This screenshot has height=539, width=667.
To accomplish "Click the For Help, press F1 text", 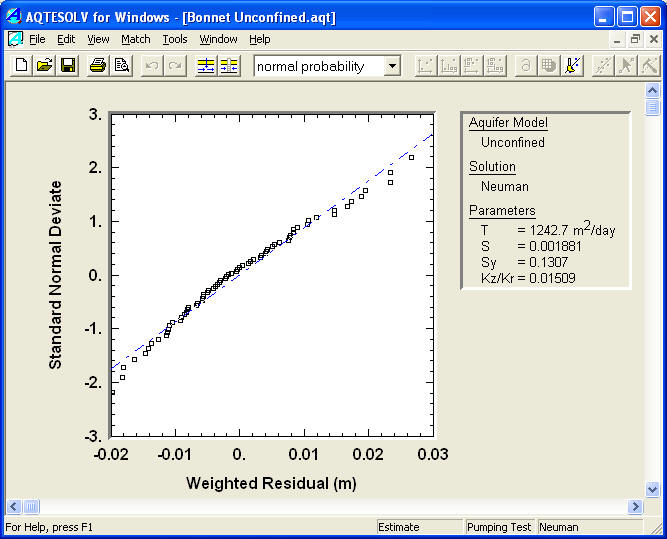I will (x=49, y=527).
